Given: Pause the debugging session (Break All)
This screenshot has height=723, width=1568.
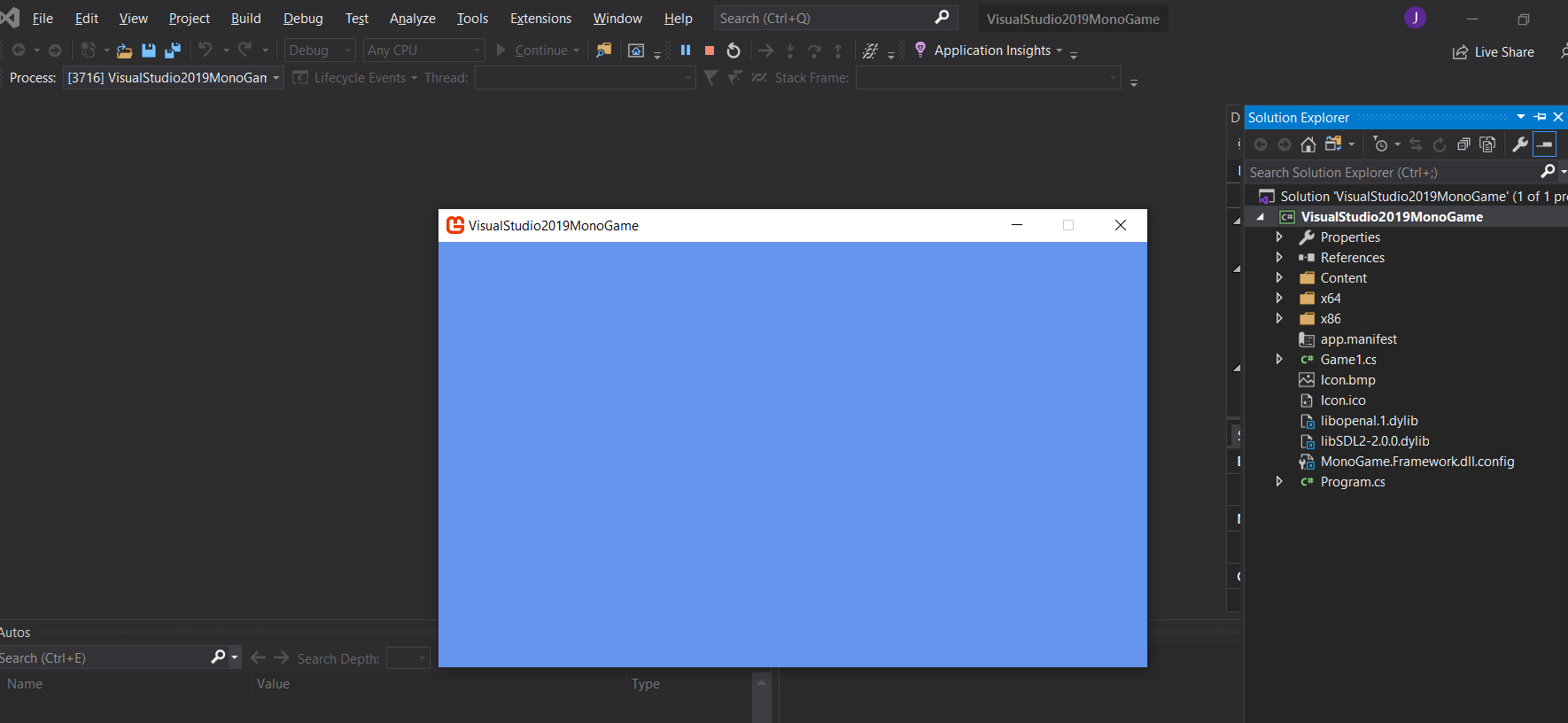Looking at the screenshot, I should (x=686, y=51).
